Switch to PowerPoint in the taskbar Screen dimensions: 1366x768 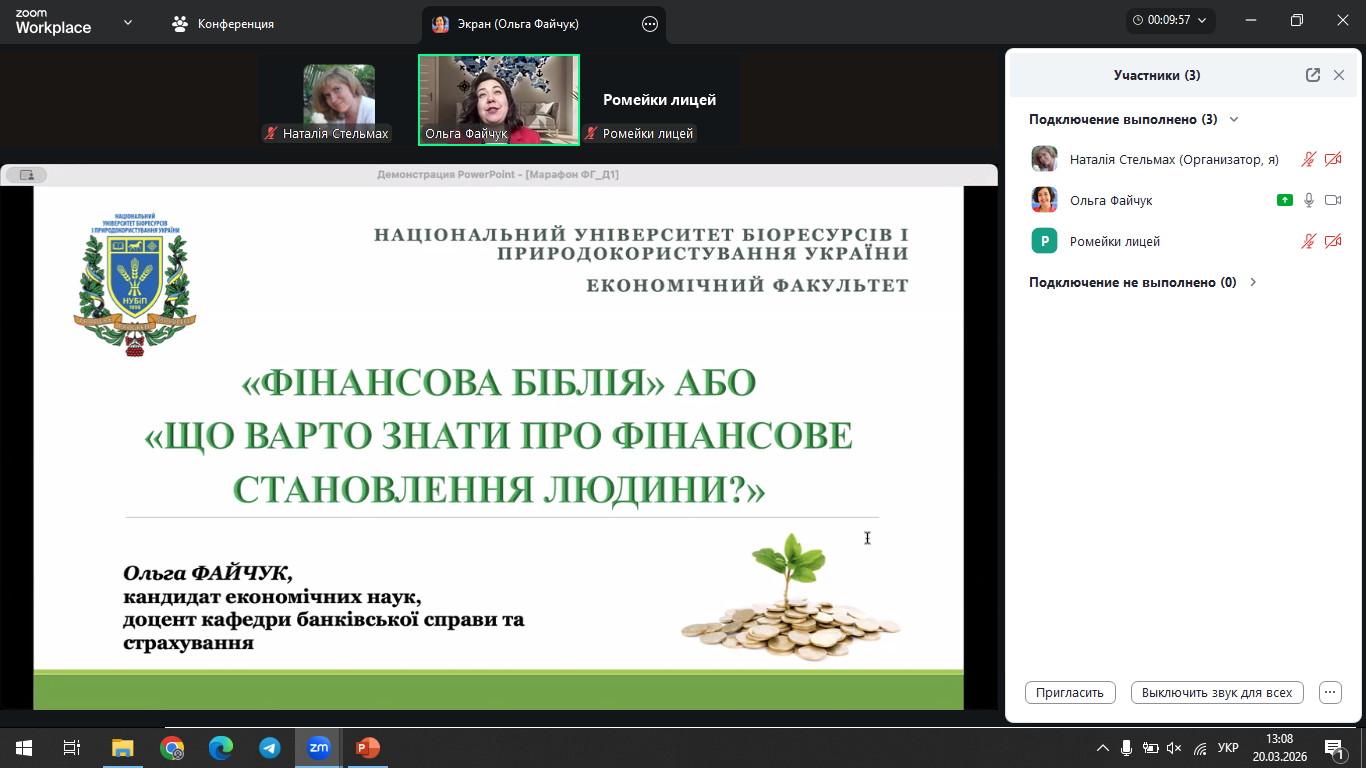pyautogui.click(x=368, y=747)
